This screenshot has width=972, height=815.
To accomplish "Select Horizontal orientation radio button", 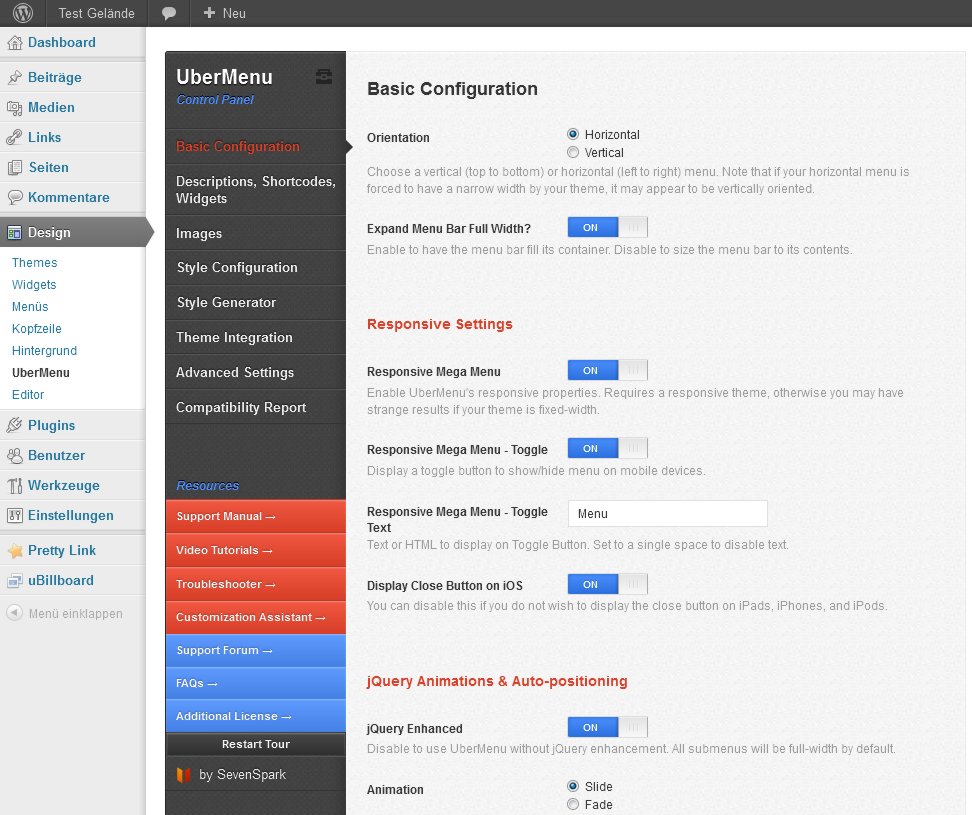I will coord(573,134).
